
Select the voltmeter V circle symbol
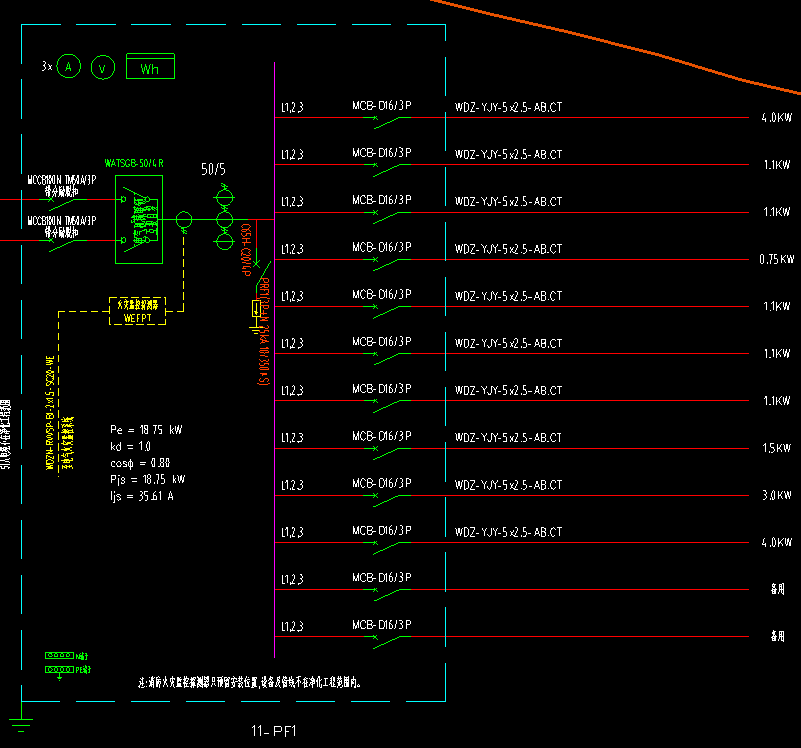point(103,67)
